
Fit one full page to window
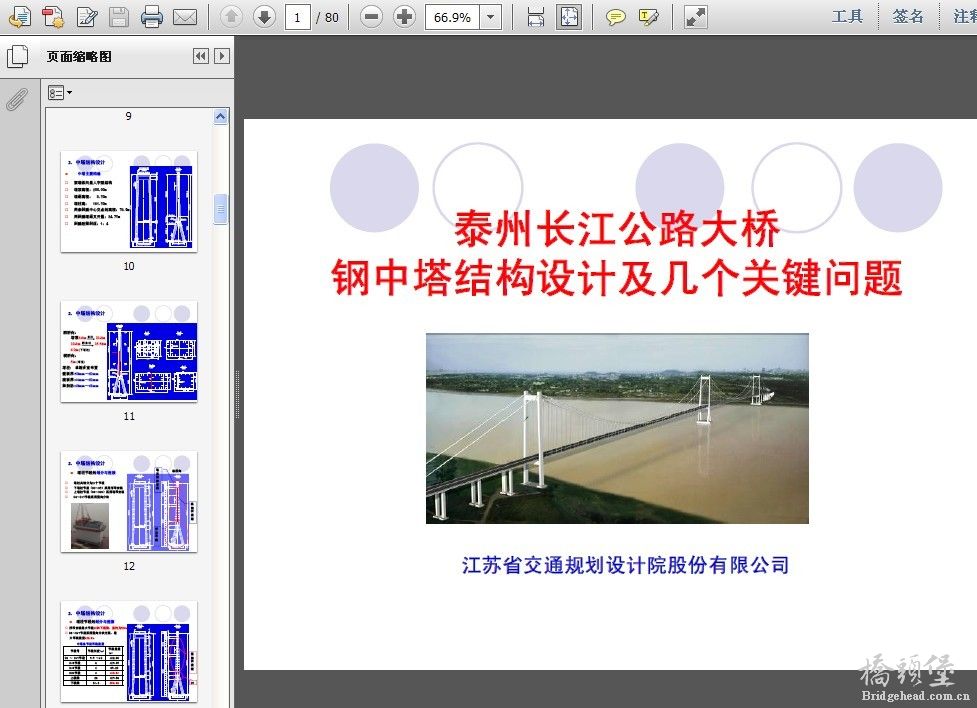tap(569, 17)
